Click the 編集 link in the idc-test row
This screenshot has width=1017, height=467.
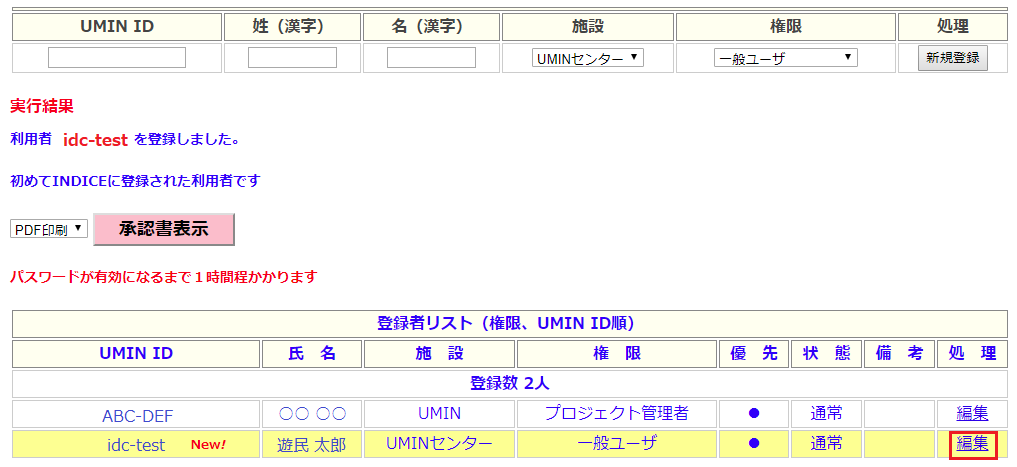click(972, 444)
